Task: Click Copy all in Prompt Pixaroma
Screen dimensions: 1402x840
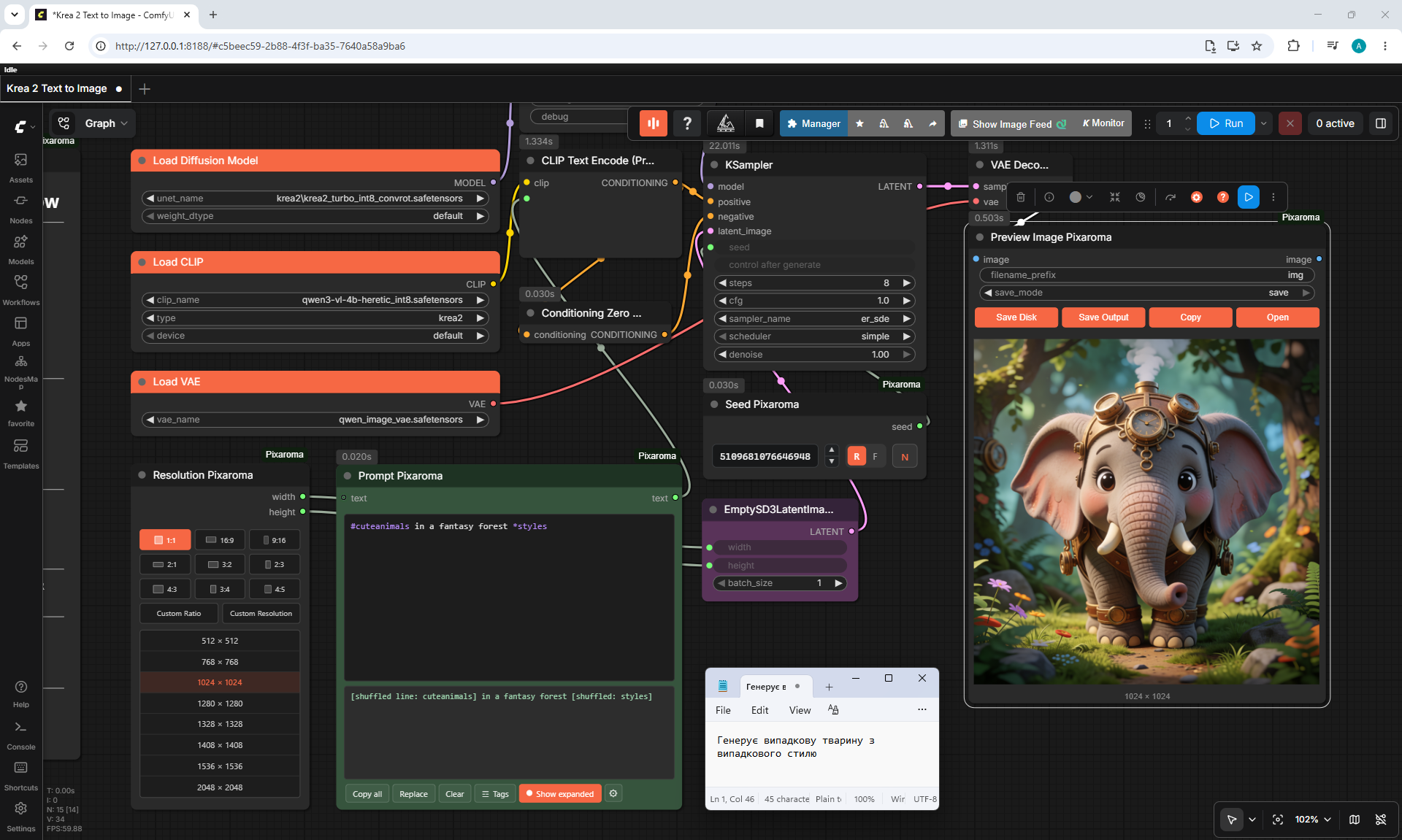Action: click(x=367, y=794)
